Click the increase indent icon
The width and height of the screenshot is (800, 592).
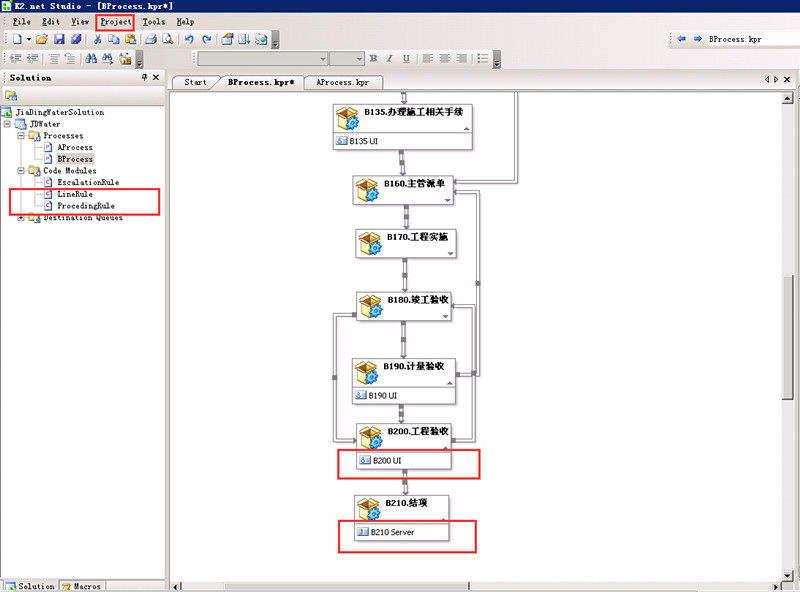click(32, 58)
